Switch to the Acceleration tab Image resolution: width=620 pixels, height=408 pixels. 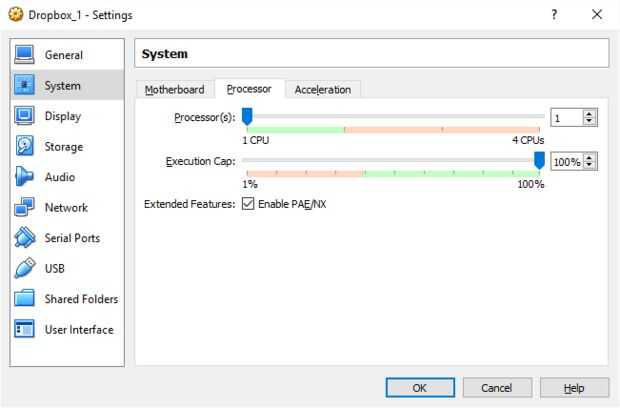tap(322, 90)
